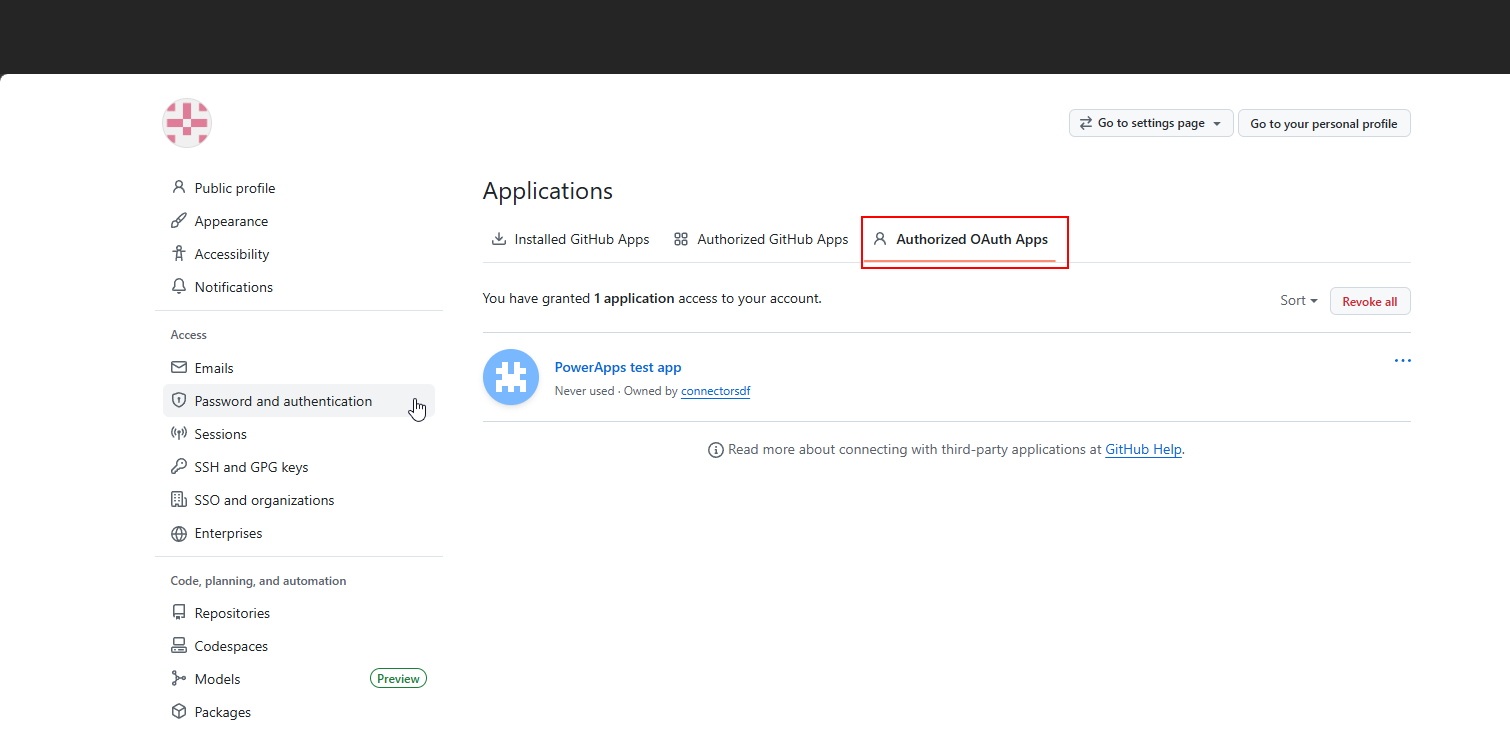Click the key icon beside SSH and GPG keys
1510x734 pixels.
tap(179, 467)
